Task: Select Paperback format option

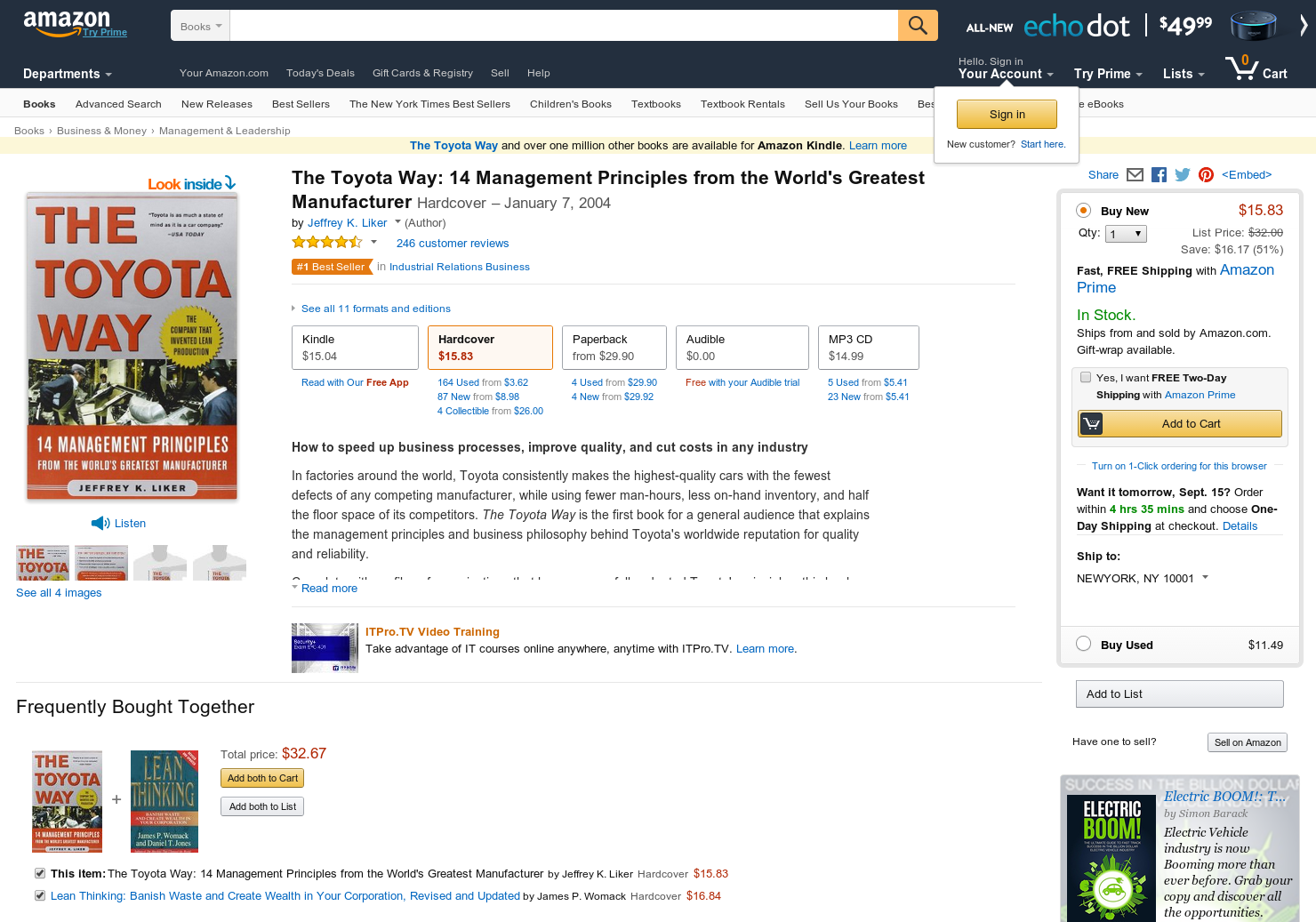Action: (x=614, y=348)
